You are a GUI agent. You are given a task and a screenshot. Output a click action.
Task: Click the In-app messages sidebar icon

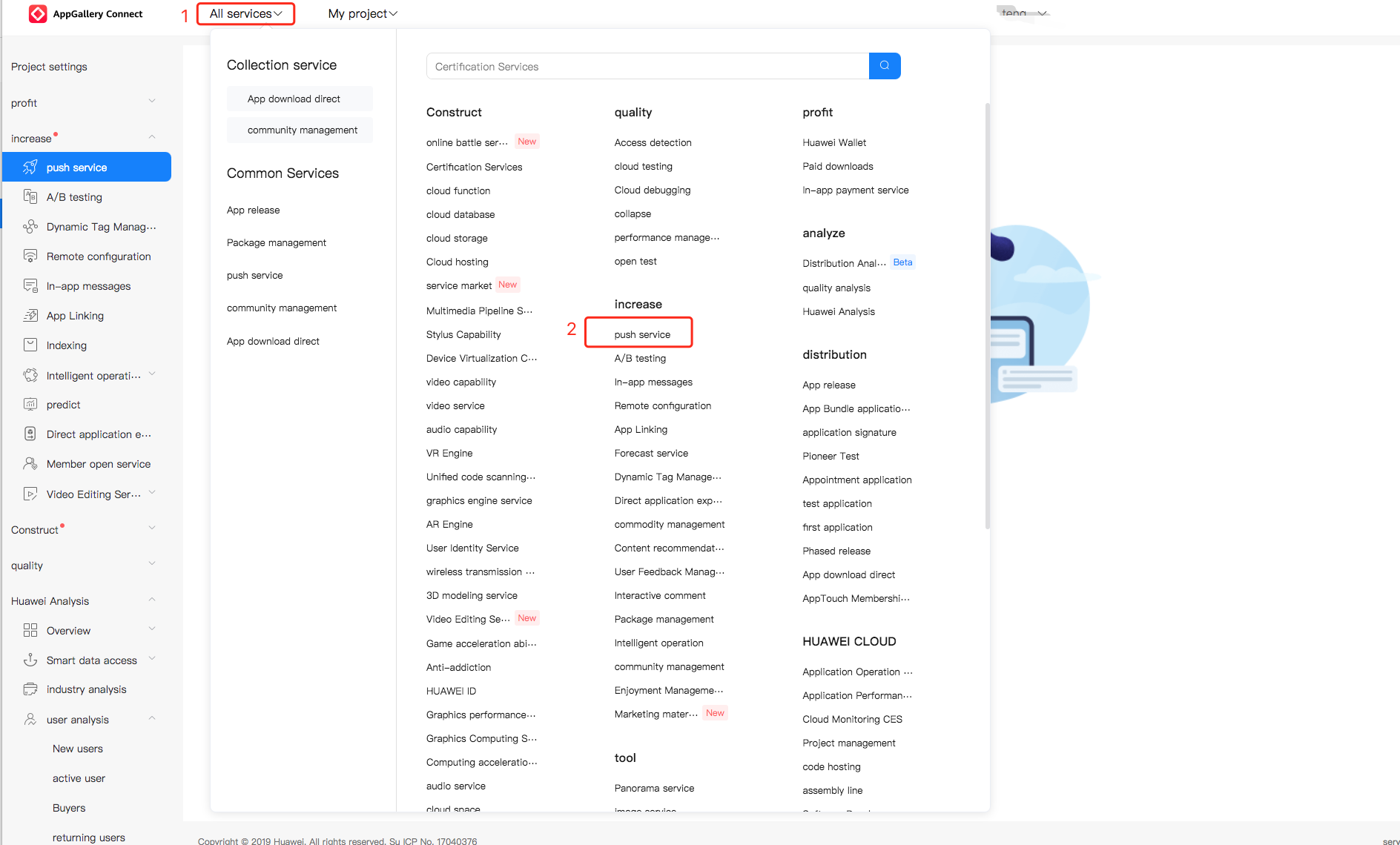click(x=30, y=286)
